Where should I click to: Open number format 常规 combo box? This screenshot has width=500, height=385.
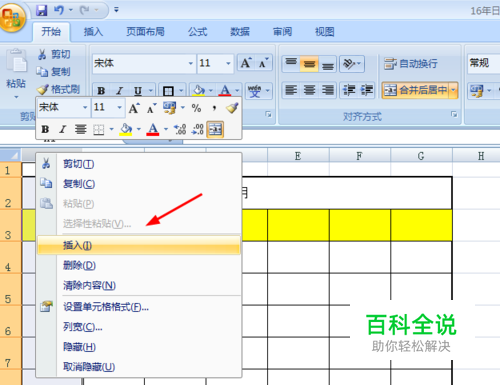coord(483,63)
